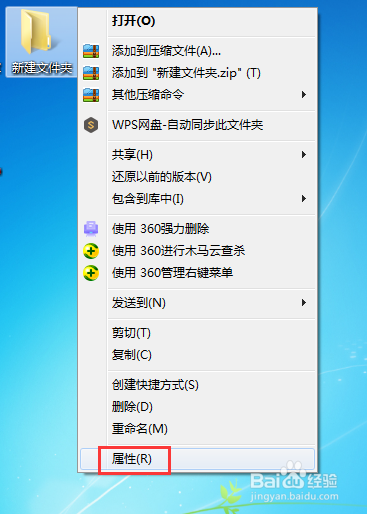The height and width of the screenshot is (514, 367).
Task: Choose 删除(D) from the menu
Action: click(x=198, y=407)
